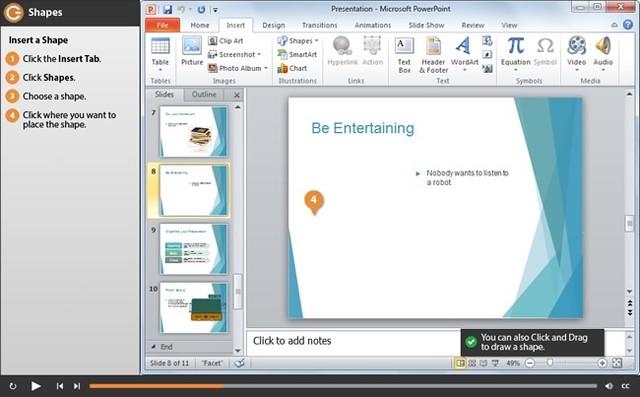Click the Undo icon in Quick Access
Viewport: 640px width, 397px height.
click(181, 9)
